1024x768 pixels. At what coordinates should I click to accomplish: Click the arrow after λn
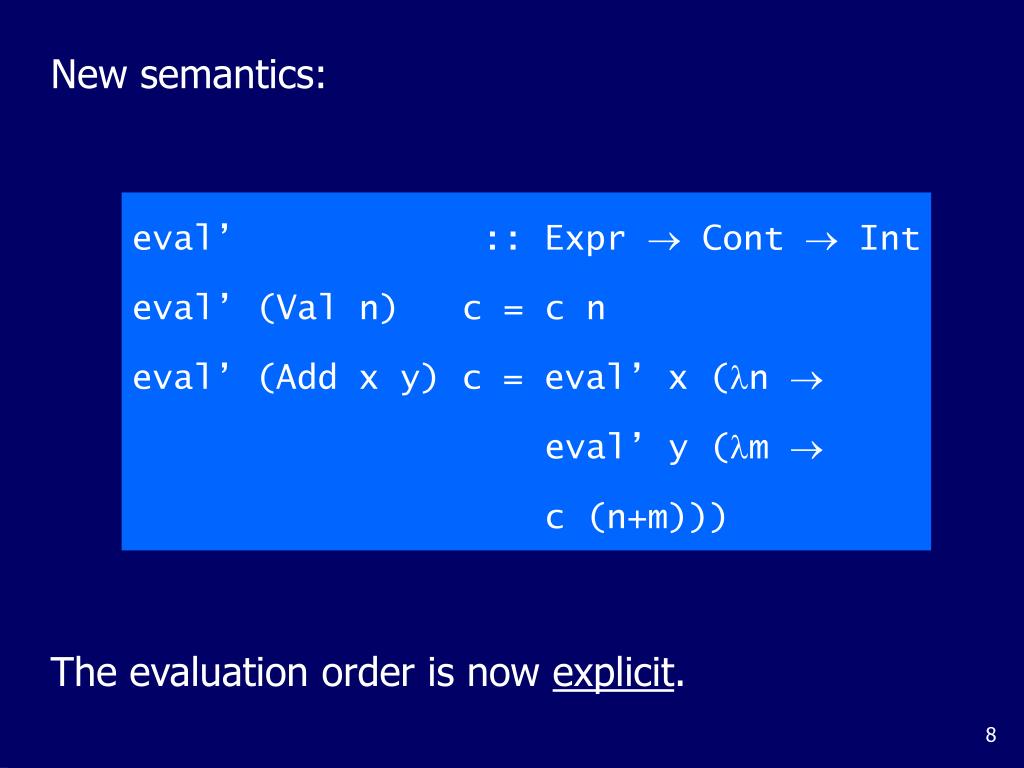807,381
